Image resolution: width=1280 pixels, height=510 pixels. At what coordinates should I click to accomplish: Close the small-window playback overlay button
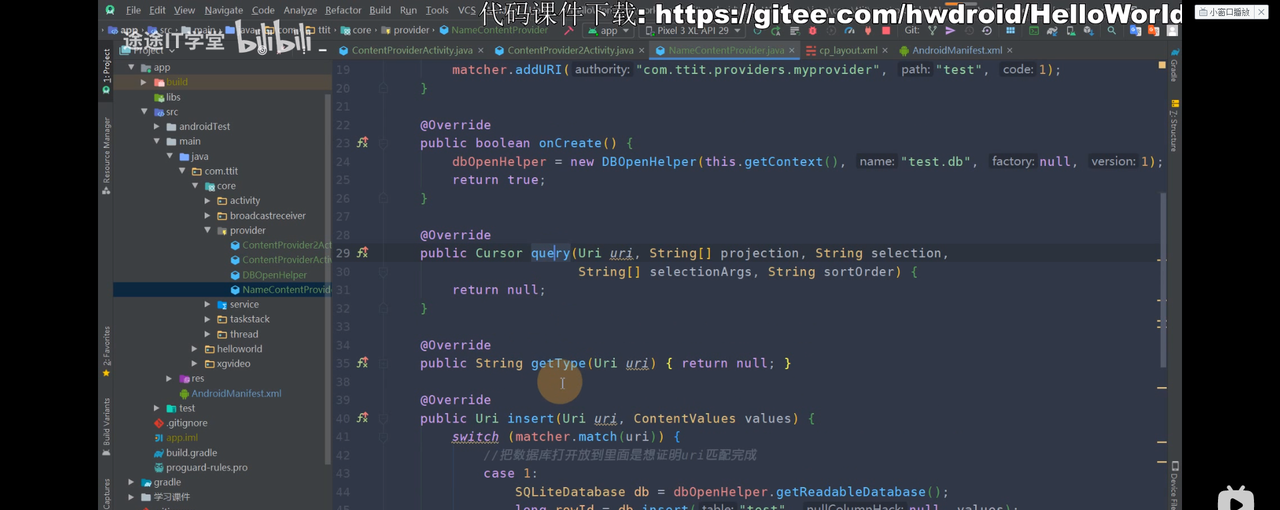[1263, 12]
